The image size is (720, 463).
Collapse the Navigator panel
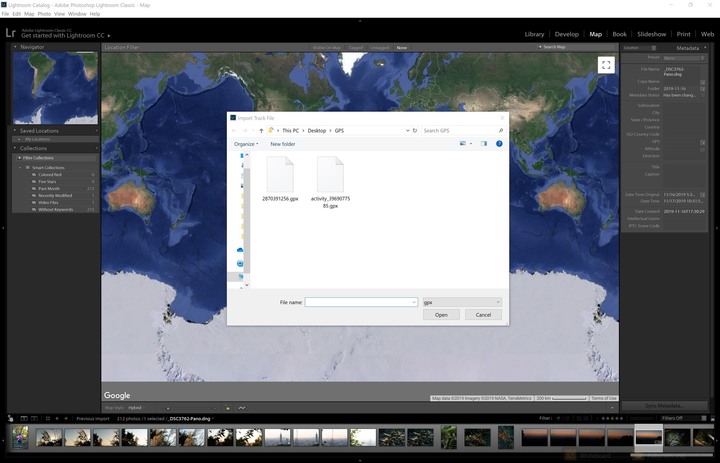pos(15,47)
